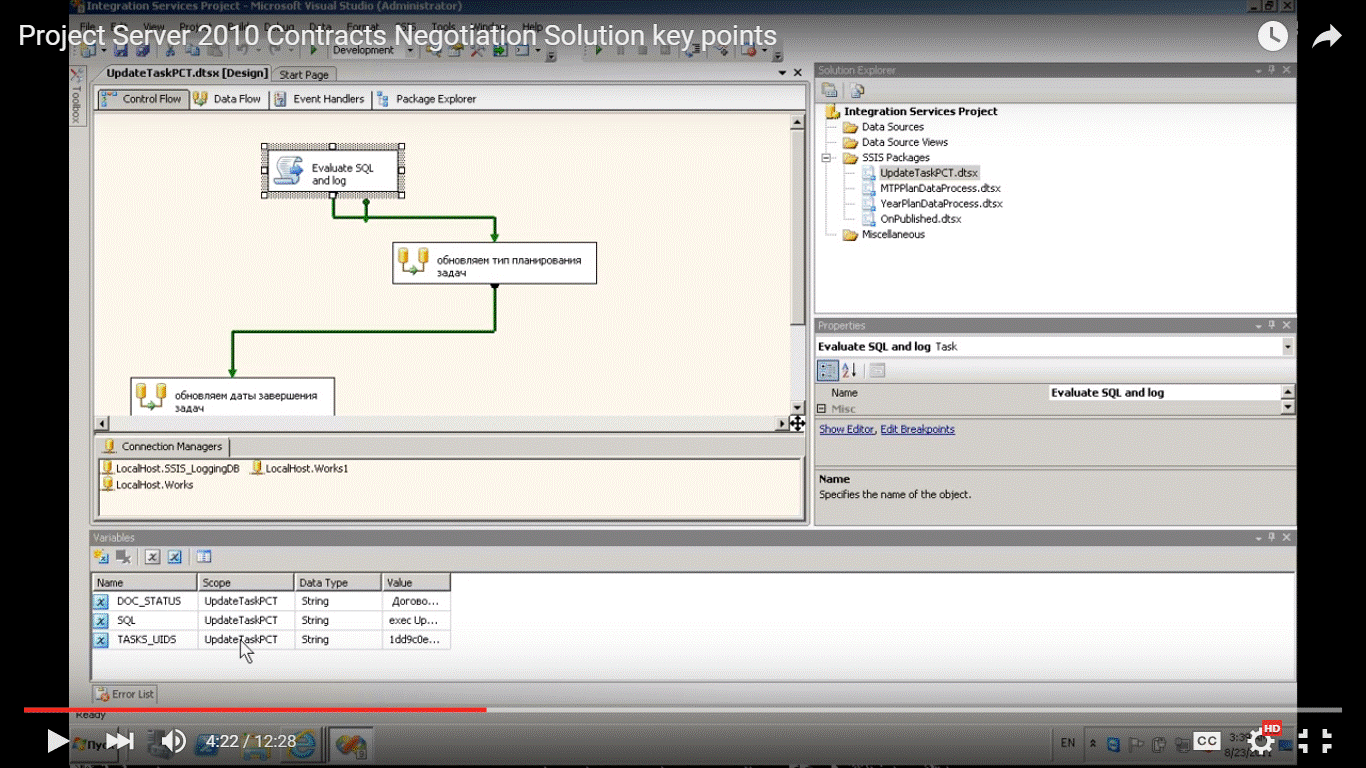Collapse the Misc property category

822,409
